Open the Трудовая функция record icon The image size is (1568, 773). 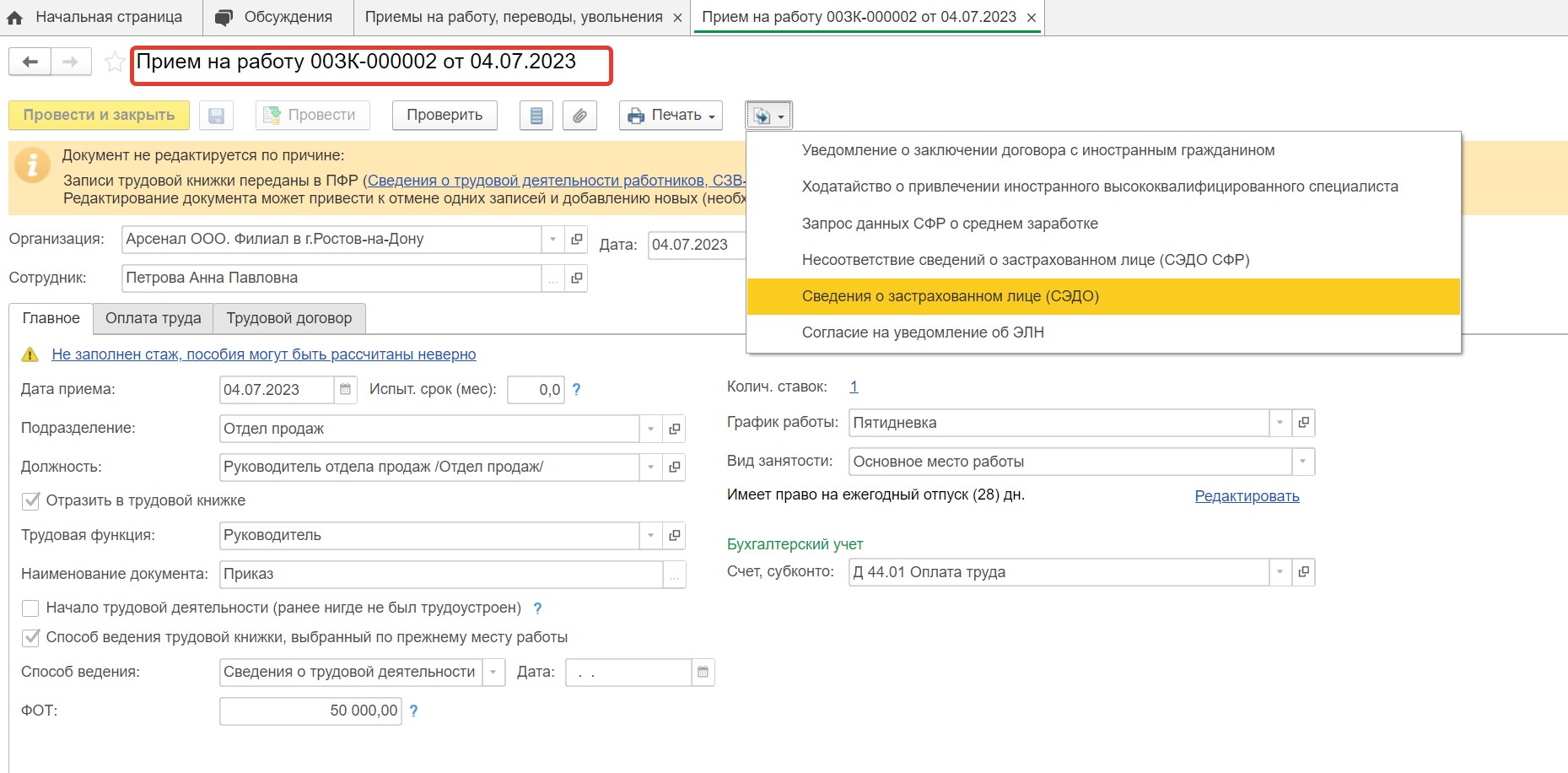(674, 535)
